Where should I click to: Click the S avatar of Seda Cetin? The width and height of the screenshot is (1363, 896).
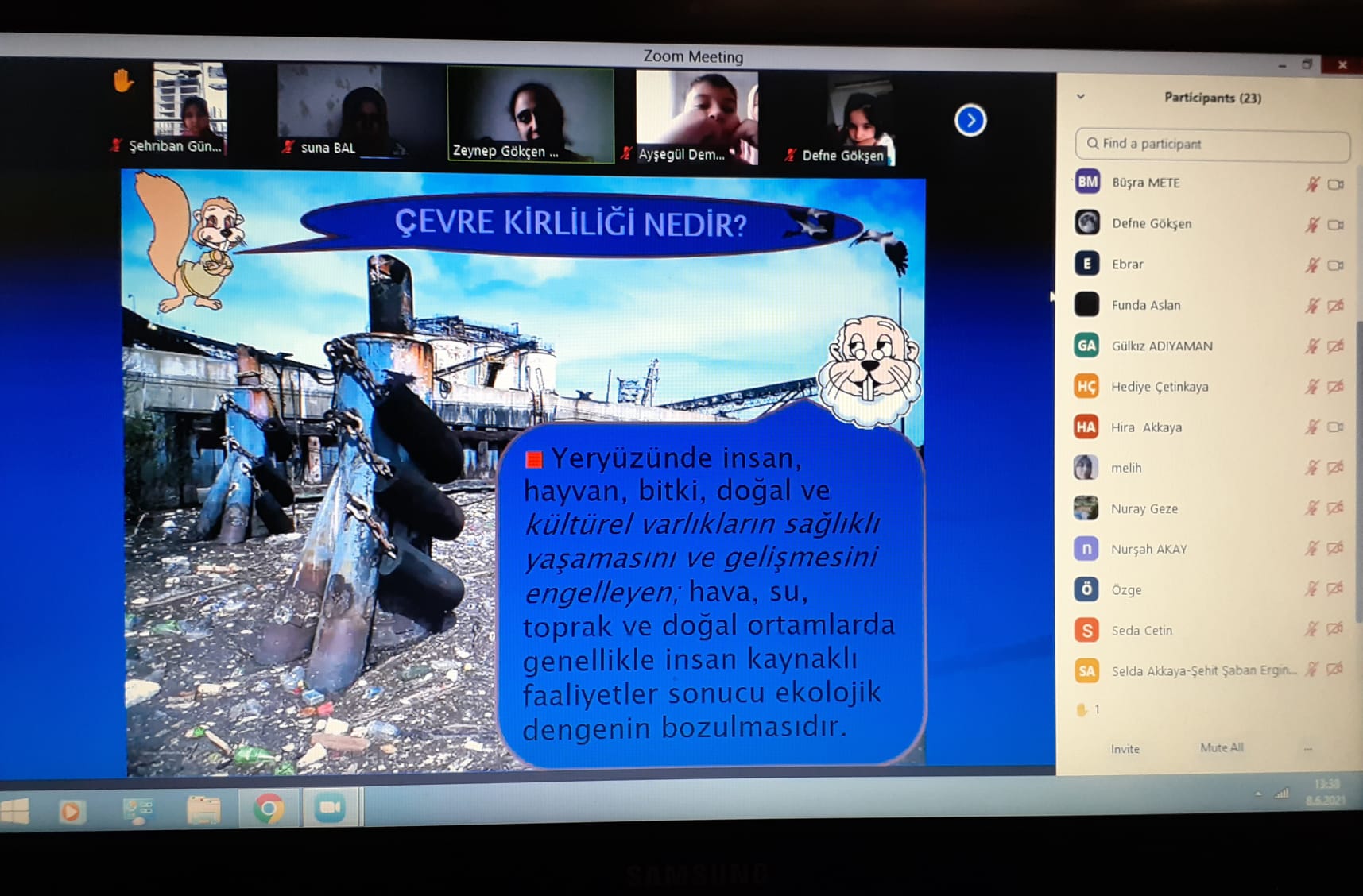[1086, 630]
